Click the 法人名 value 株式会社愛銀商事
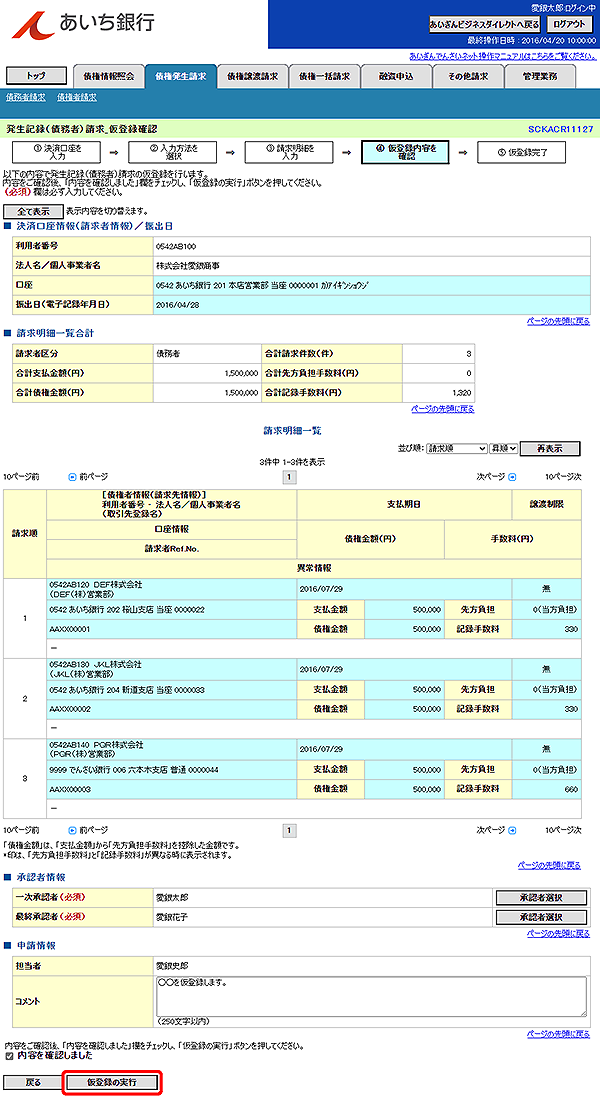The image size is (600, 1098). 188,266
